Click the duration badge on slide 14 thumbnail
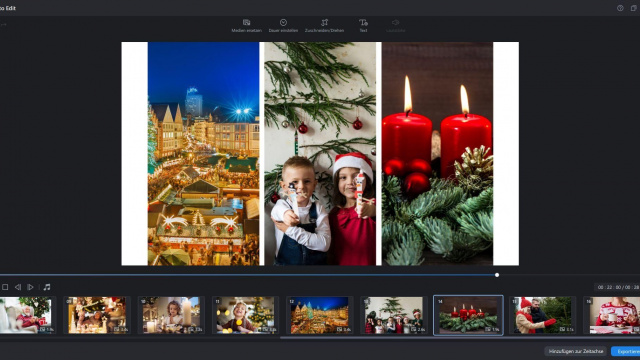This screenshot has width=640, height=360. pos(493,329)
